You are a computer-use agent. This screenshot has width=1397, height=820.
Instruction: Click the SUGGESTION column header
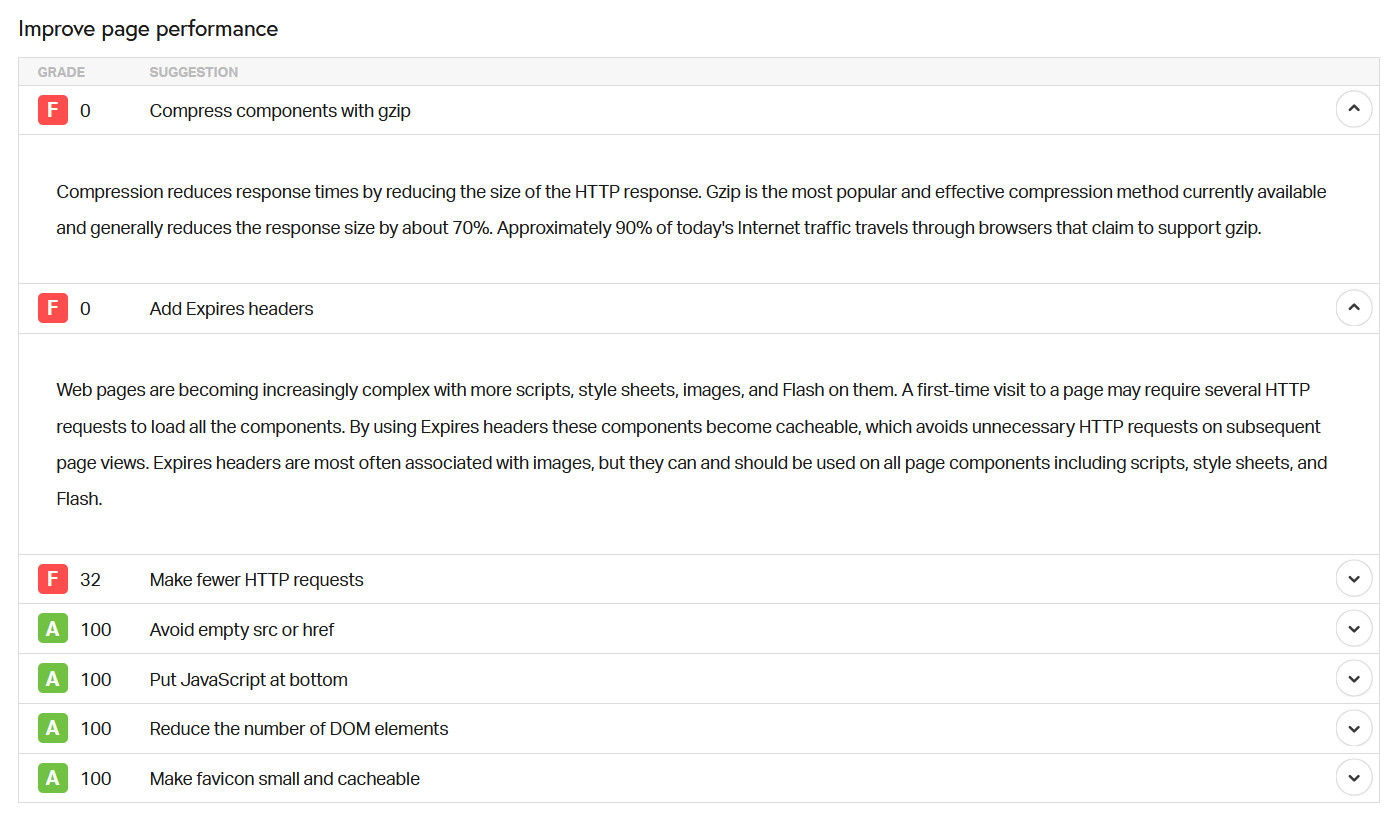193,71
